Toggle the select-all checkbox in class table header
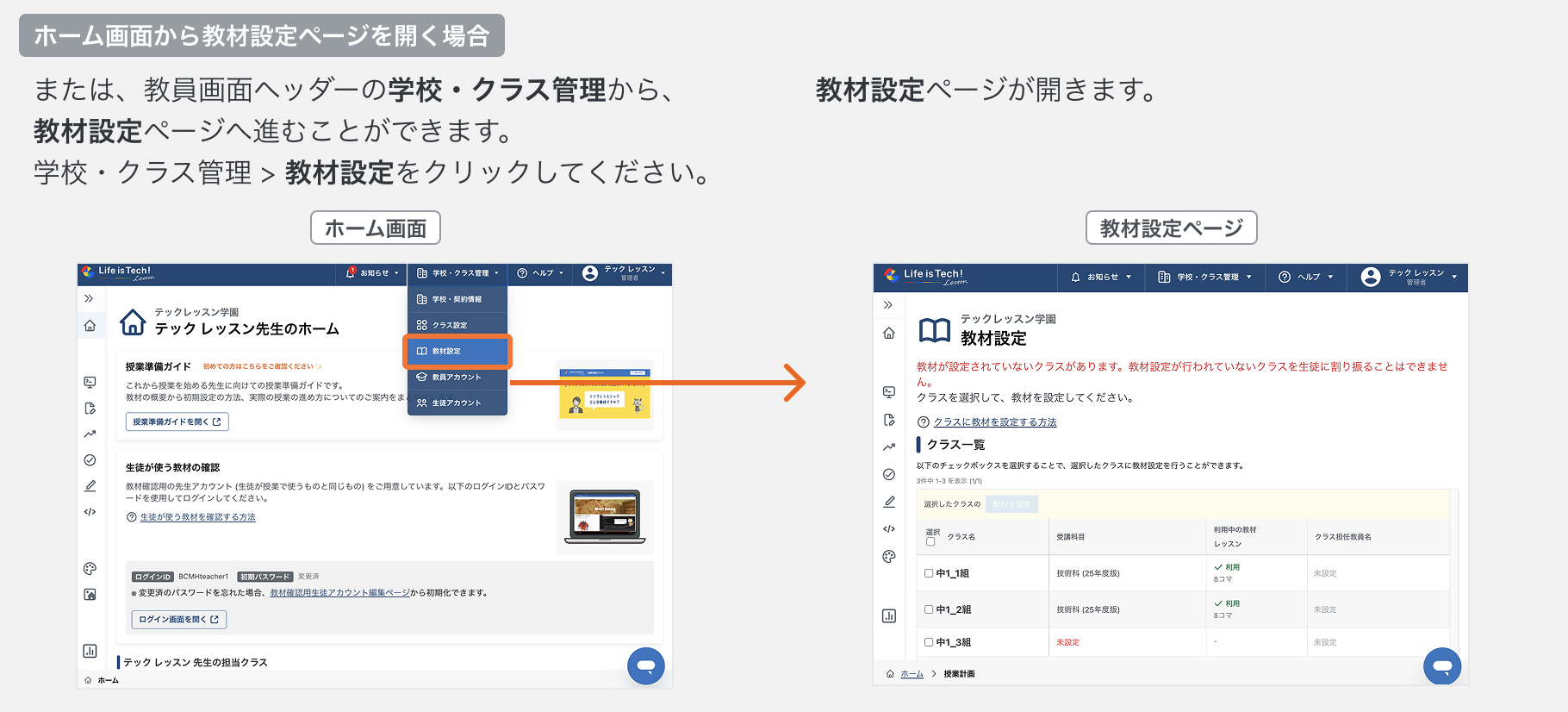This screenshot has height=712, width=1568. click(930, 542)
